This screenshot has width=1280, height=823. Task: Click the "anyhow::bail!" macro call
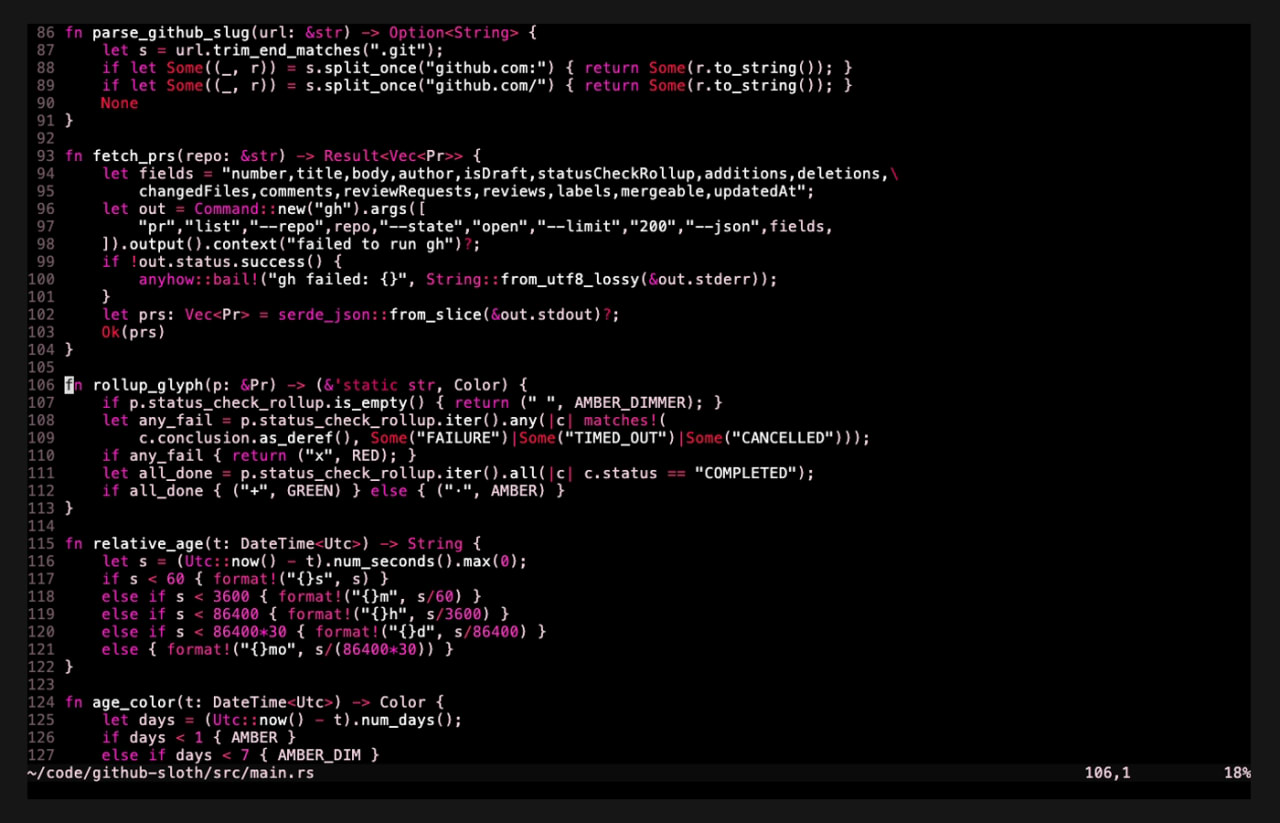pos(198,280)
